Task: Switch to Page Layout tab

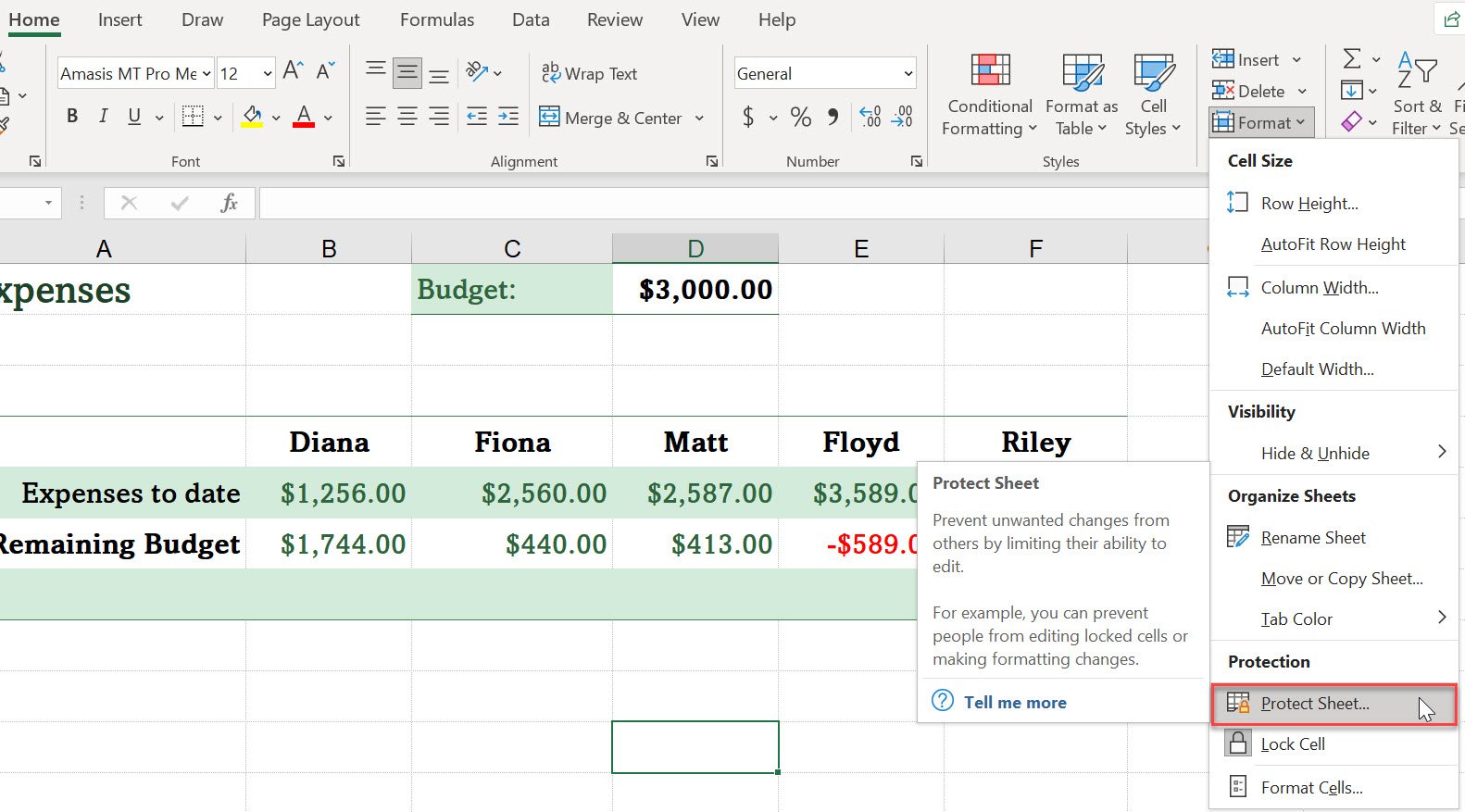Action: [310, 19]
